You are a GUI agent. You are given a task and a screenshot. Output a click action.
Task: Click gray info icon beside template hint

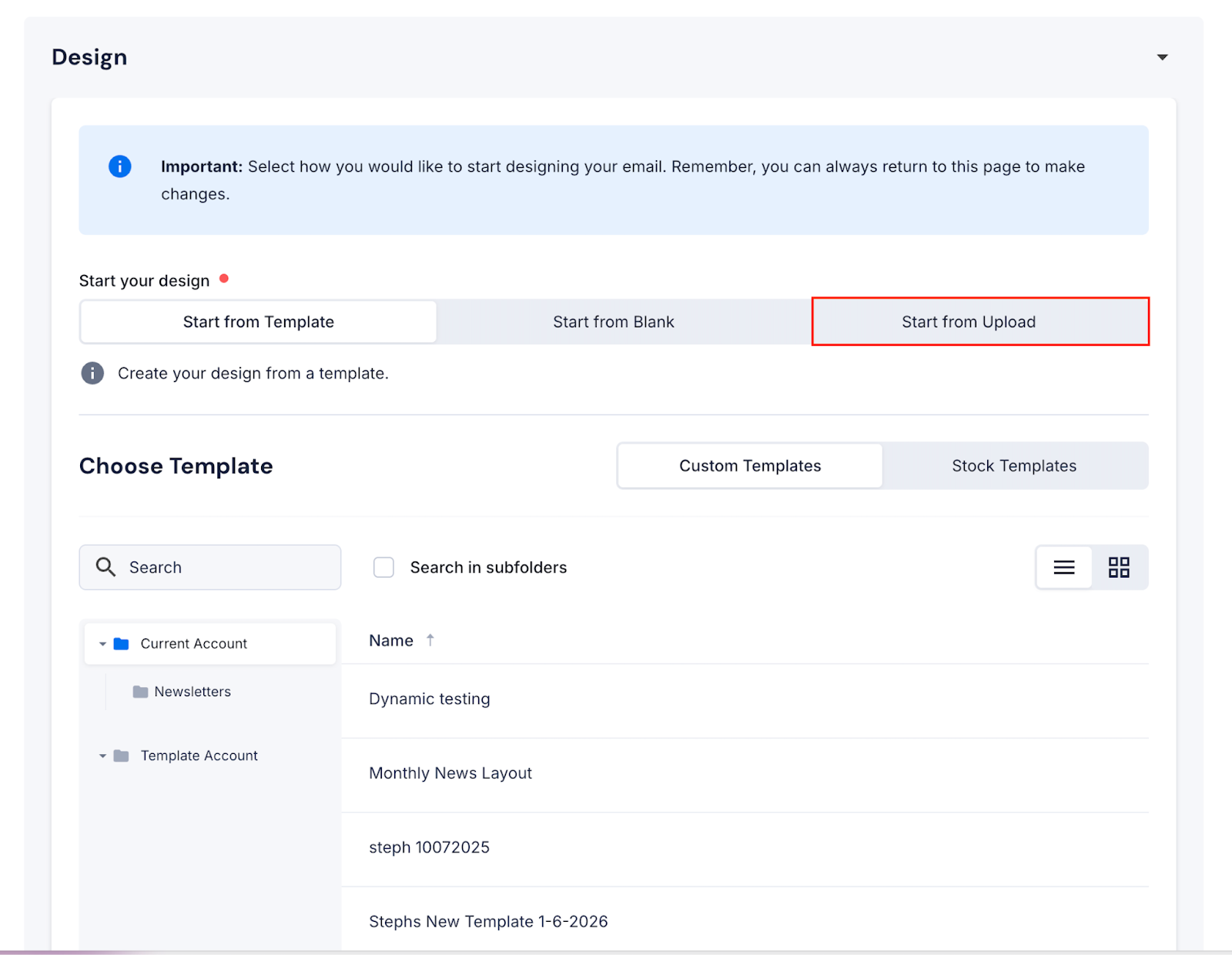tap(92, 374)
